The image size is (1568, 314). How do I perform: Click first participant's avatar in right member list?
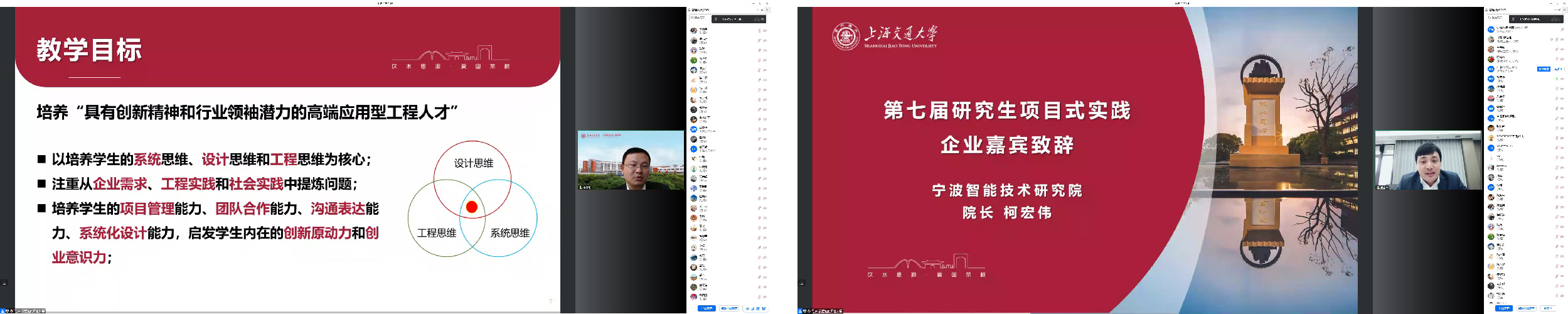[1491, 29]
